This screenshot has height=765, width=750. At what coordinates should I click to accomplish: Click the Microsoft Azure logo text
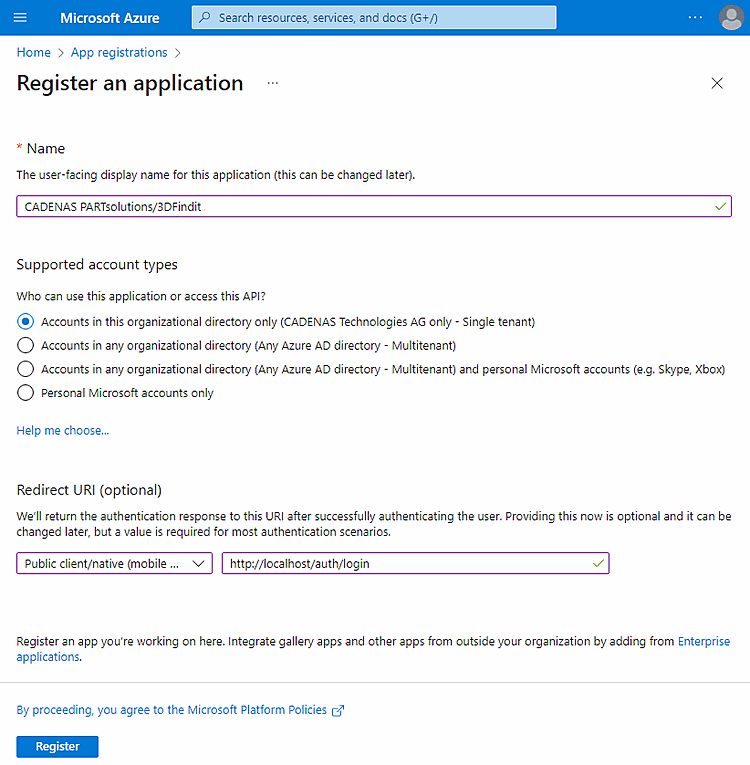(110, 18)
